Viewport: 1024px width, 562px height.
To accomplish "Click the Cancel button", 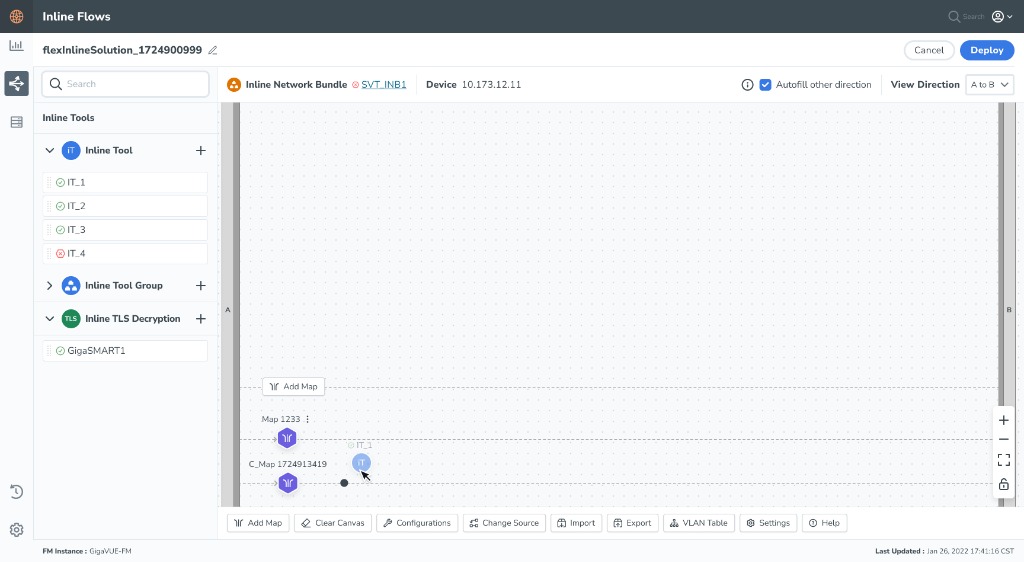I will (x=929, y=50).
